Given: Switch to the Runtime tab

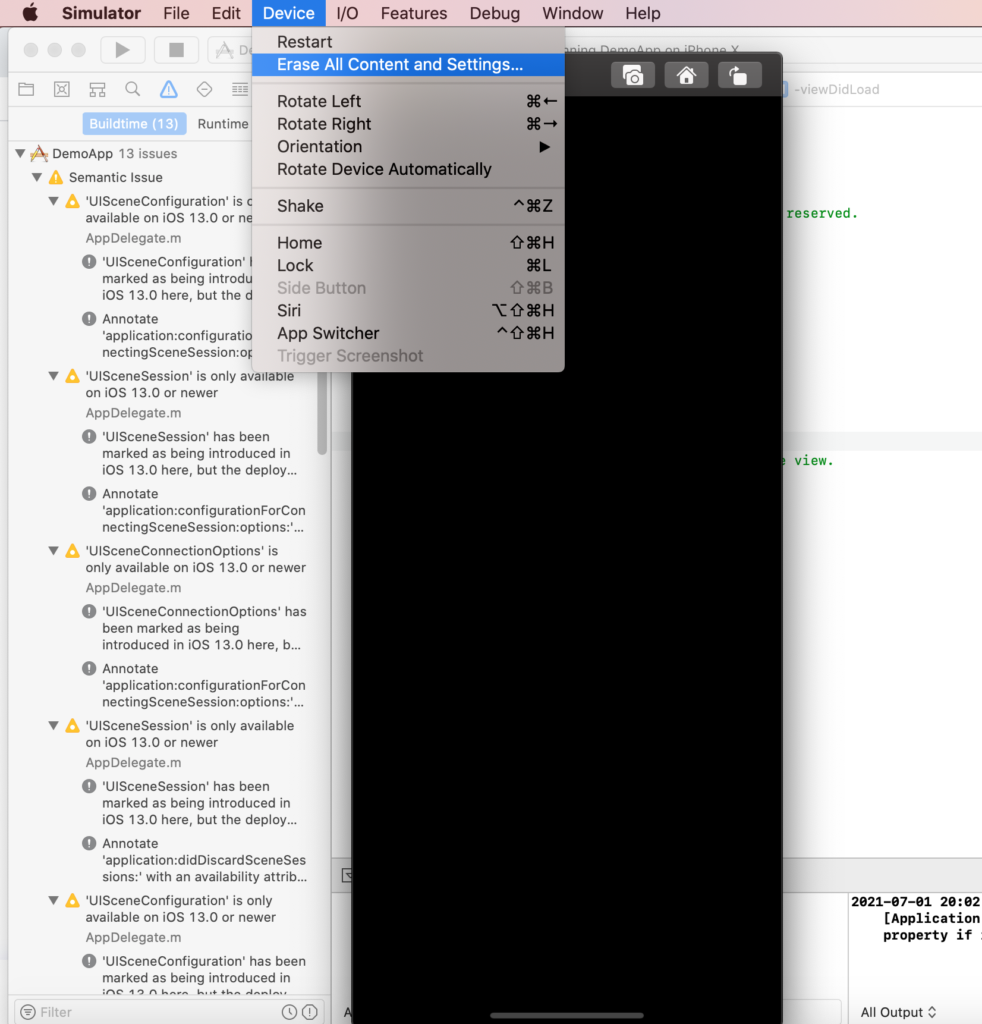Looking at the screenshot, I should pyautogui.click(x=223, y=123).
